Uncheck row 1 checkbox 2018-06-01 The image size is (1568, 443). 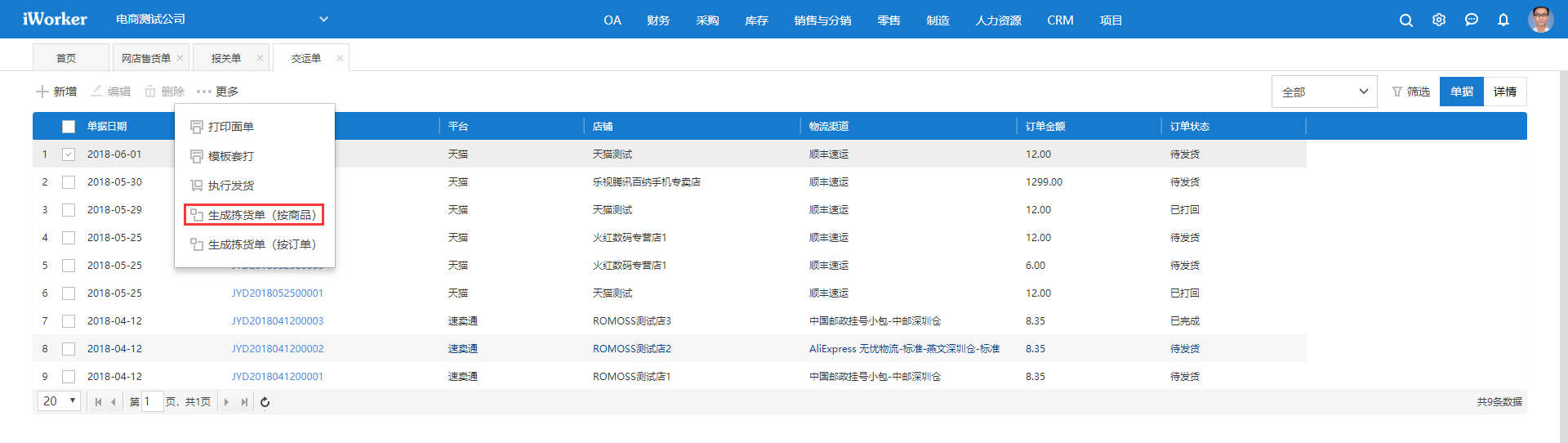pos(69,154)
